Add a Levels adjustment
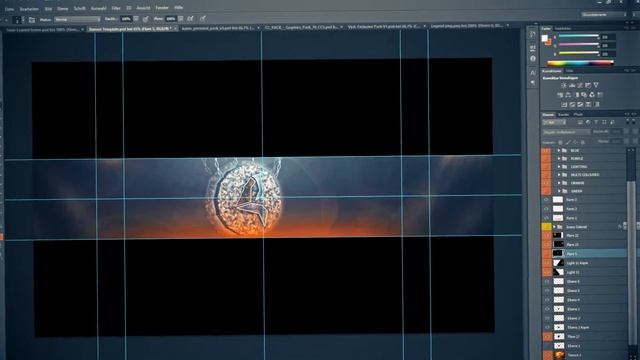Screen dimensions: 640x360 [x=572, y=85]
